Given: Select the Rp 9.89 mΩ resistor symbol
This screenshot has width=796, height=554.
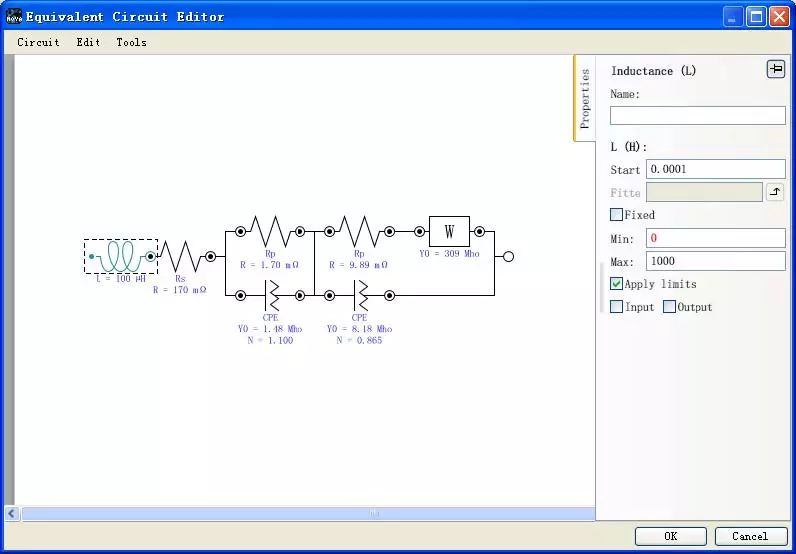Looking at the screenshot, I should tap(359, 232).
